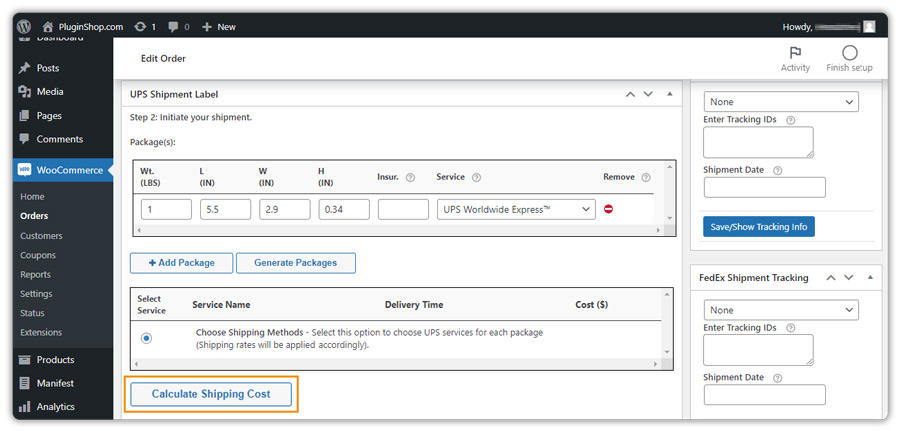Viewport: 900px width, 431px height.
Task: Move FedEx Shipment Tracking panel down
Action: click(848, 278)
